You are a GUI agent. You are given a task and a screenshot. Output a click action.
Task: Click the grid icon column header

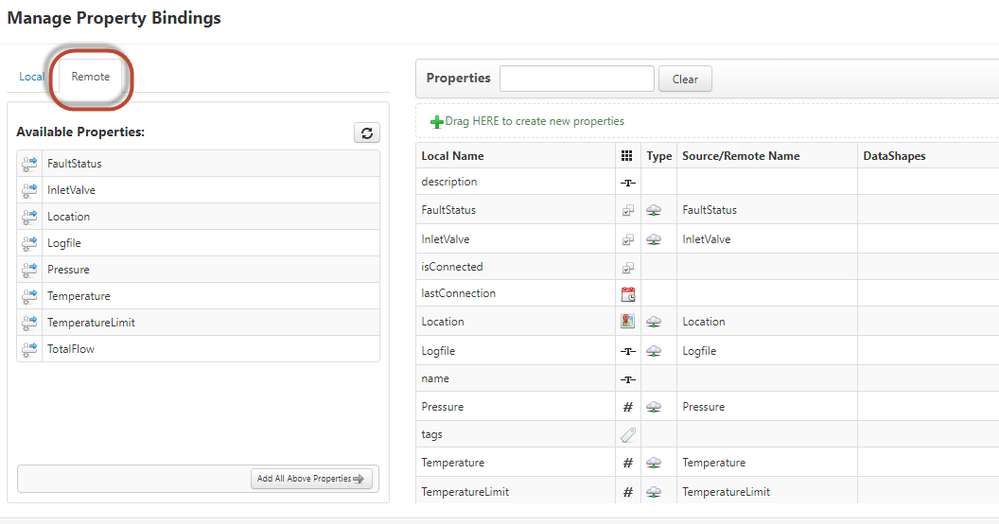coord(627,156)
